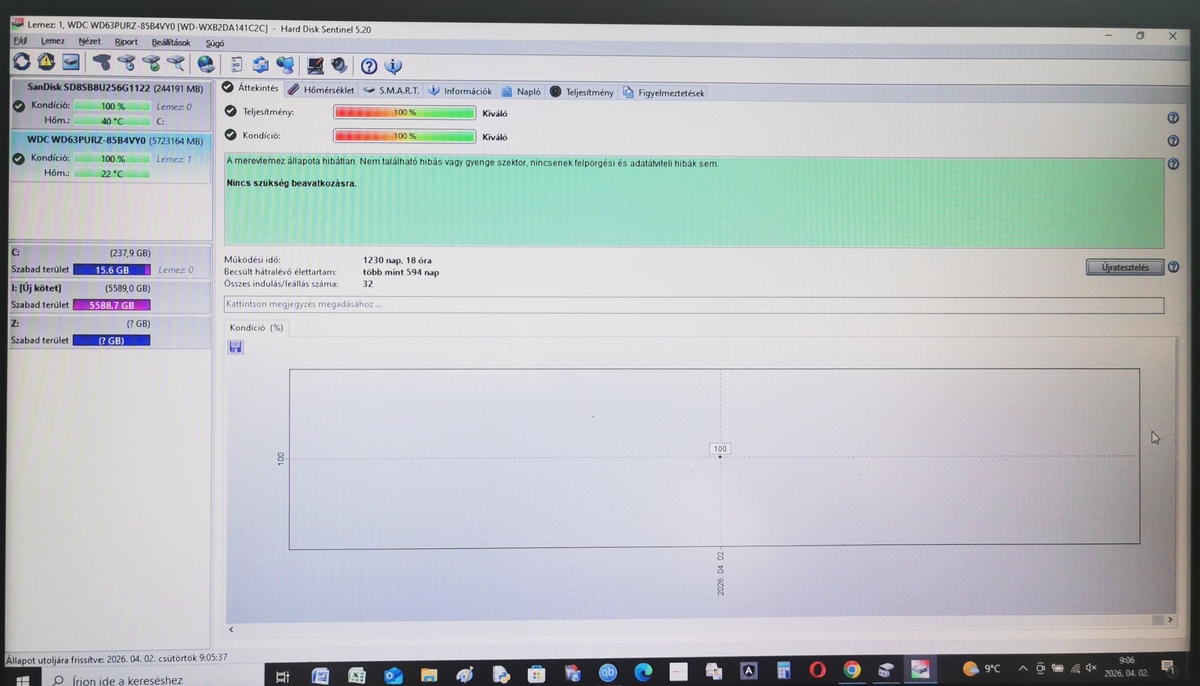Screen dimensions: 1200x686
Task: Expand the system tray hidden icons chevron
Action: click(1022, 667)
